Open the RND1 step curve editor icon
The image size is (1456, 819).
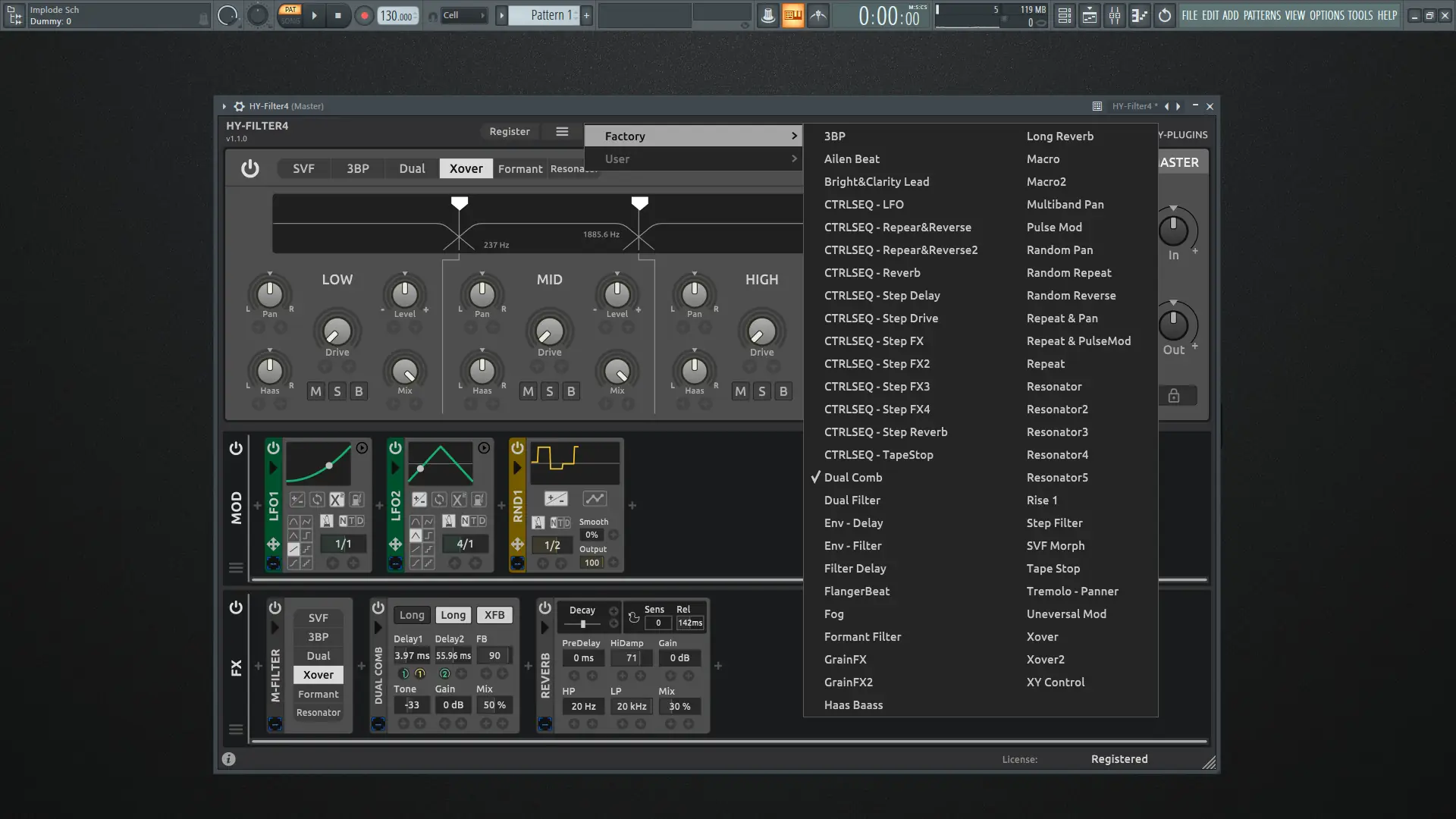coord(595,498)
